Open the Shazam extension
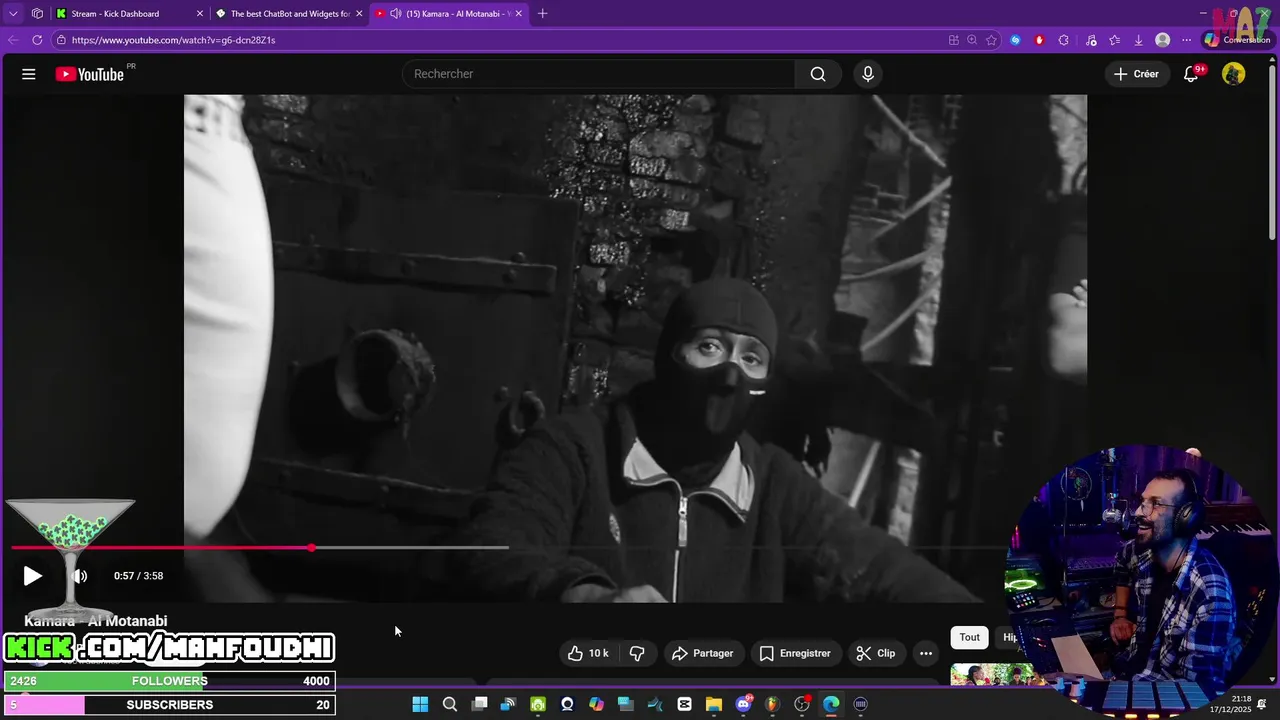 point(1016,40)
